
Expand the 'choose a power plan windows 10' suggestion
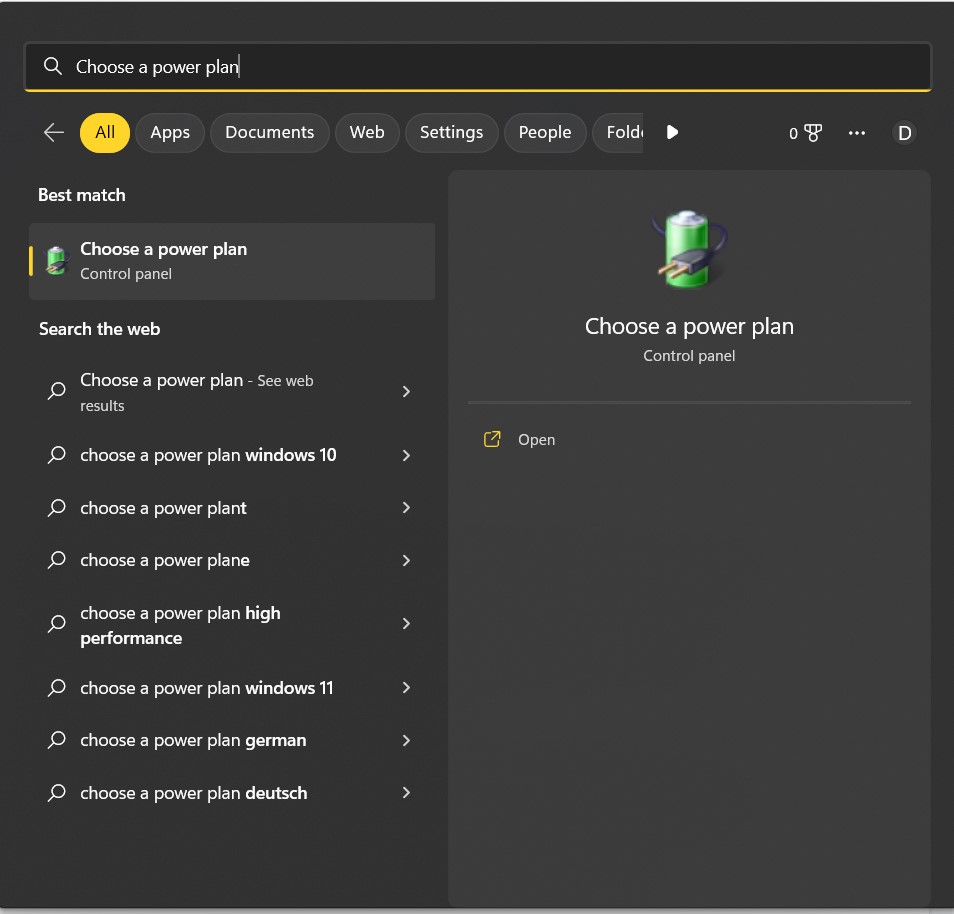point(406,455)
